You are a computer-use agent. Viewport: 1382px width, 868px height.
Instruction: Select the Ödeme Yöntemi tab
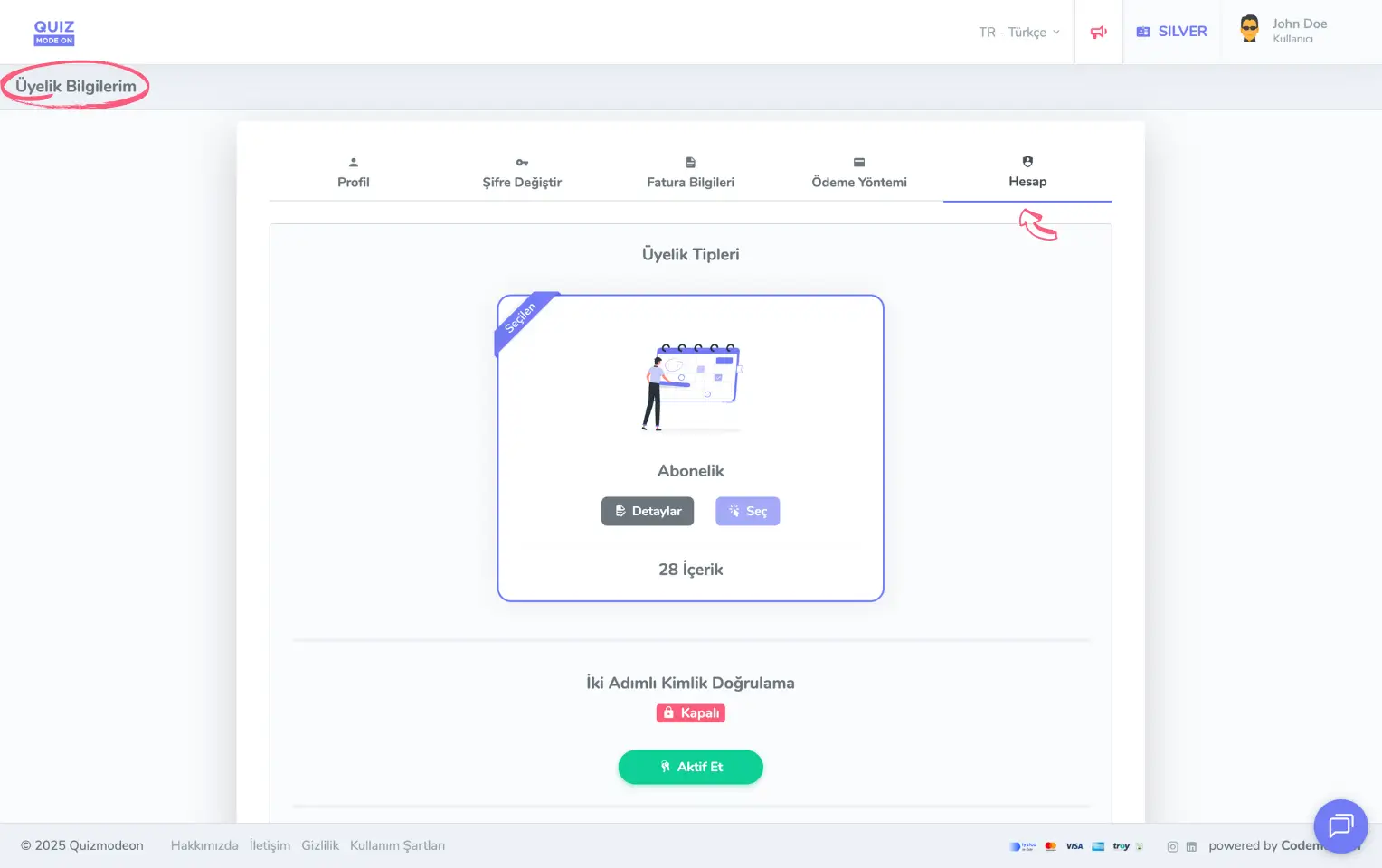[858, 173]
